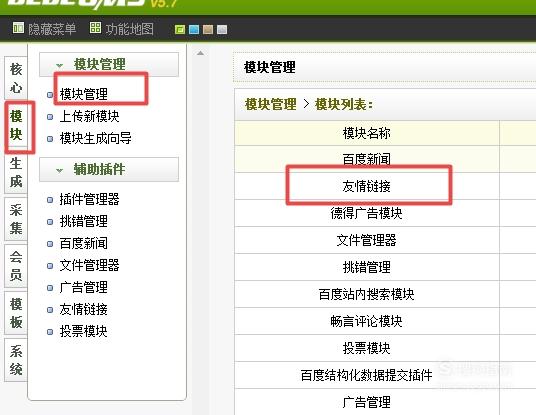The image size is (536, 415).
Task: Open the 生成 side tab
Action: click(16, 173)
